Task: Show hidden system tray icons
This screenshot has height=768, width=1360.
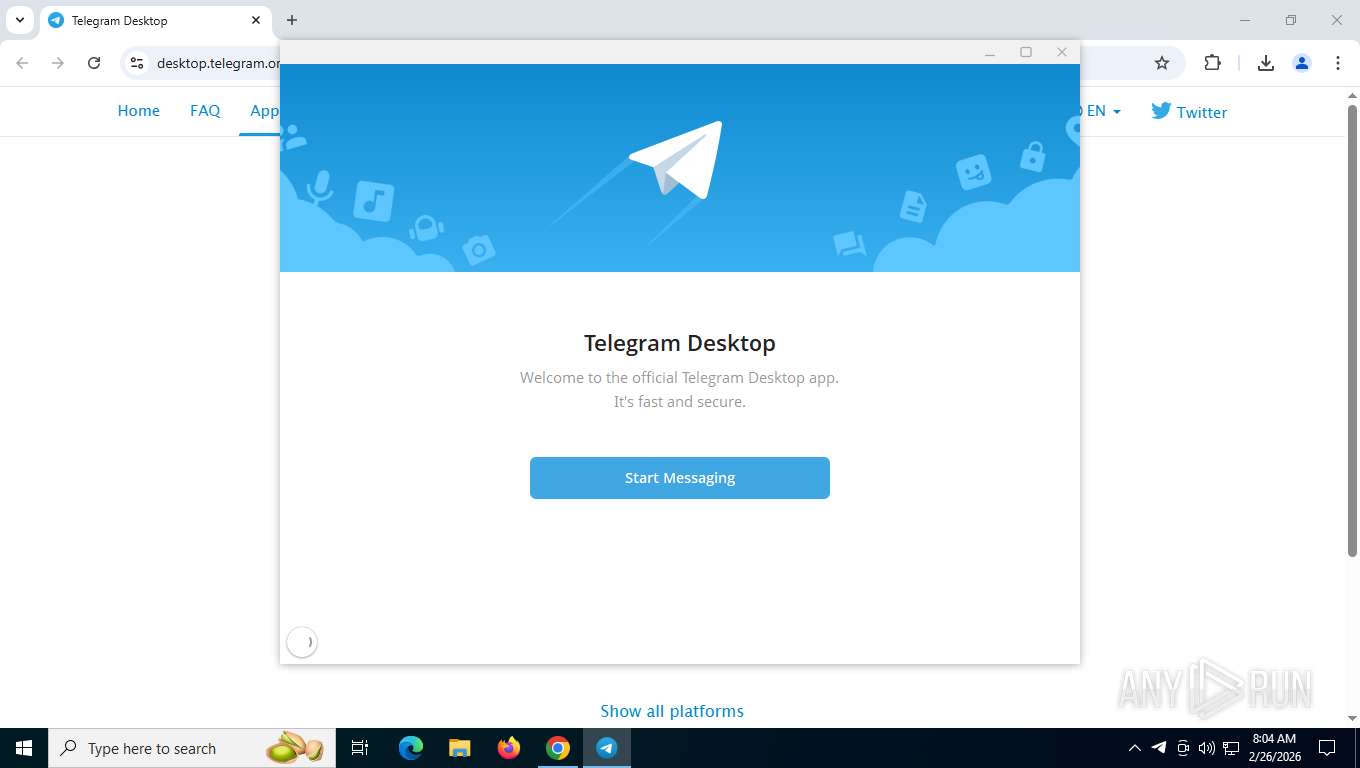Action: [1134, 748]
